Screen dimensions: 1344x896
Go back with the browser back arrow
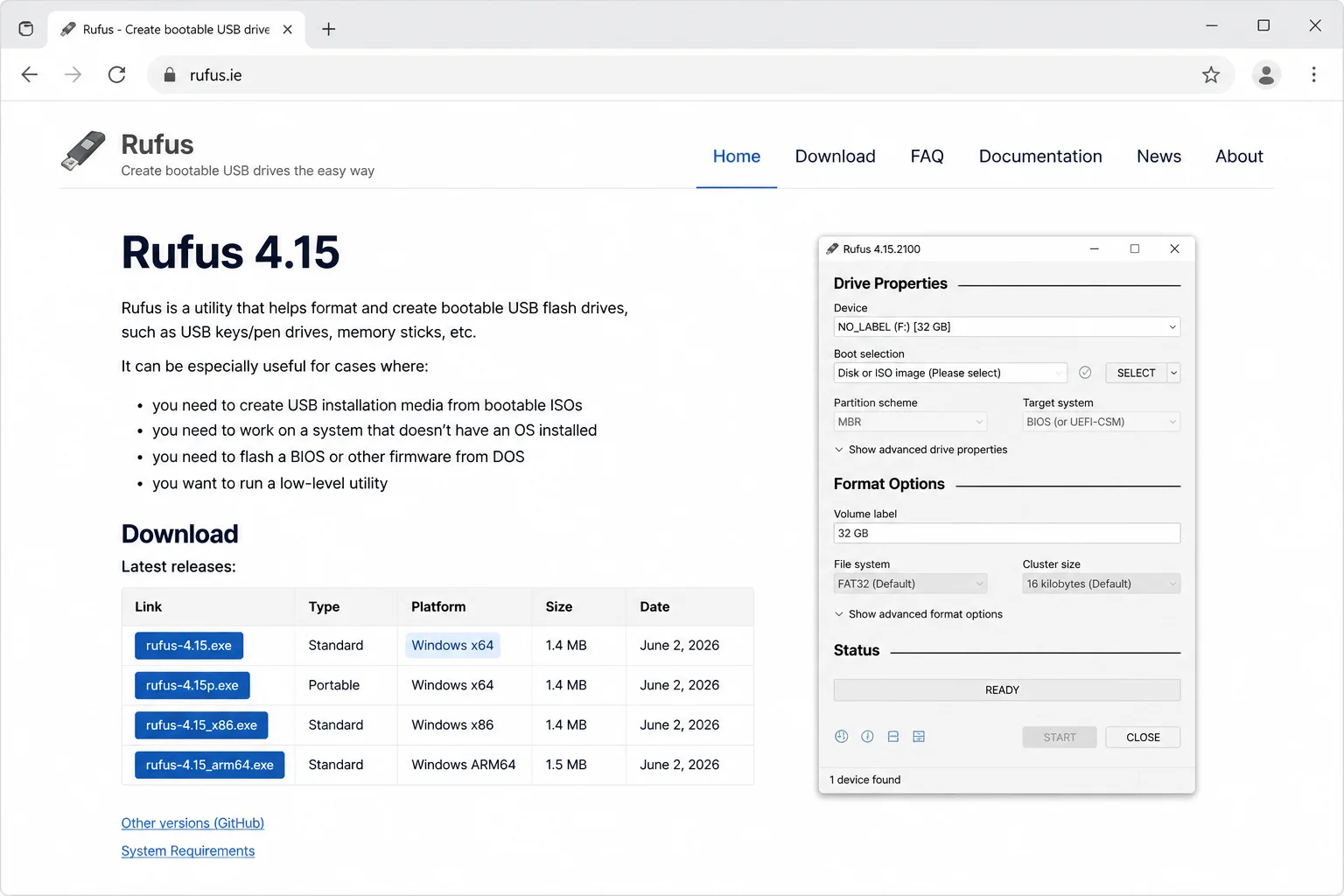[30, 74]
